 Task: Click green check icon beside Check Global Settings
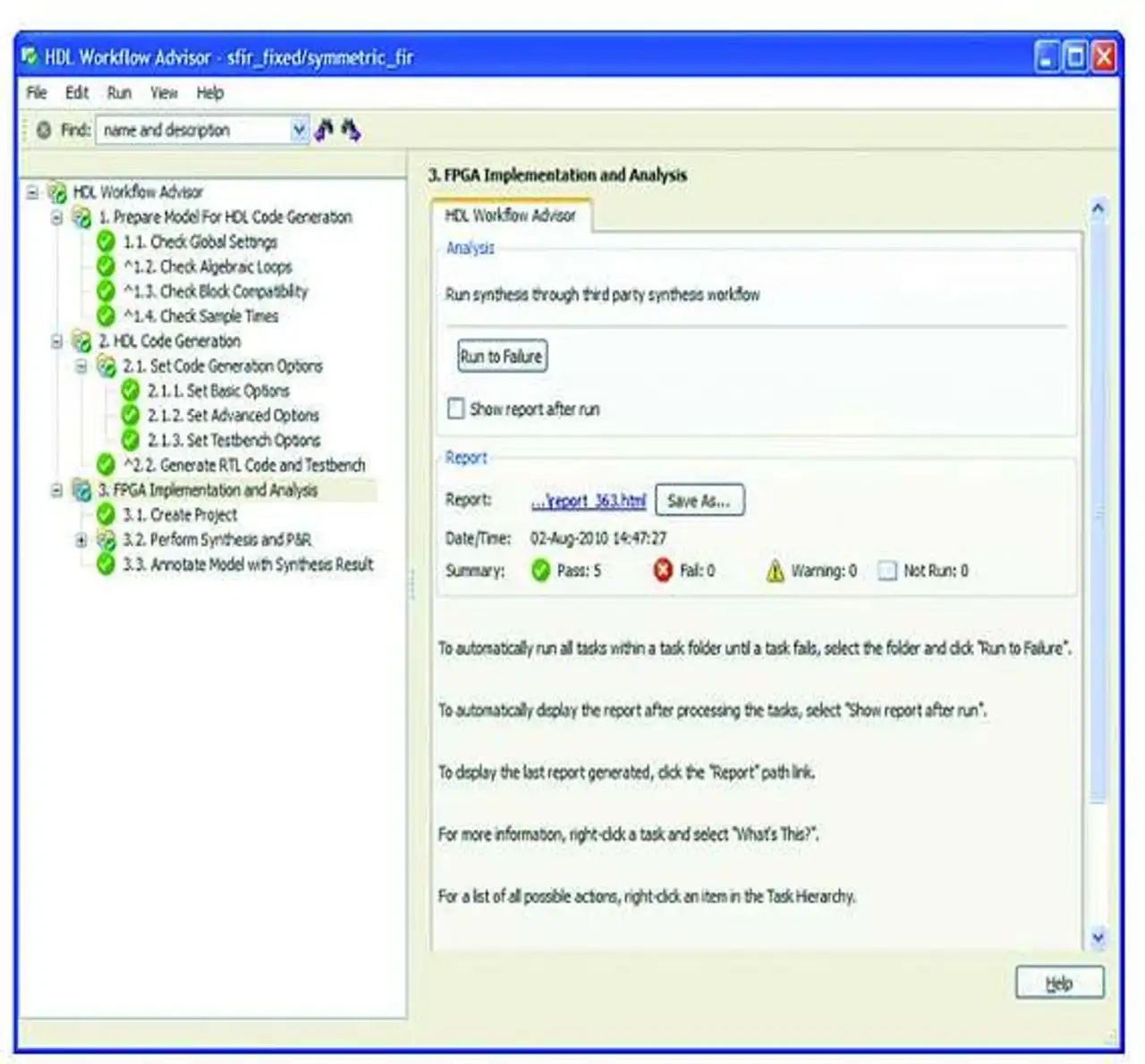(106, 241)
